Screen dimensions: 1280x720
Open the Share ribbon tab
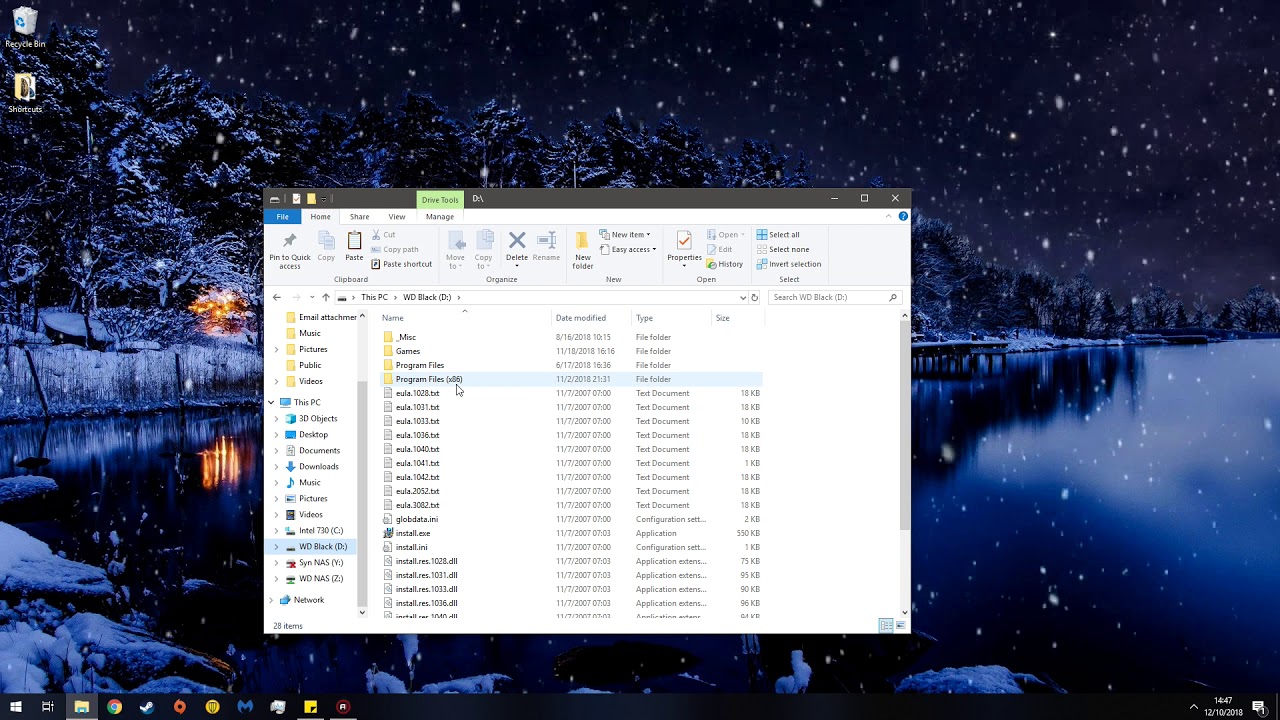(359, 217)
